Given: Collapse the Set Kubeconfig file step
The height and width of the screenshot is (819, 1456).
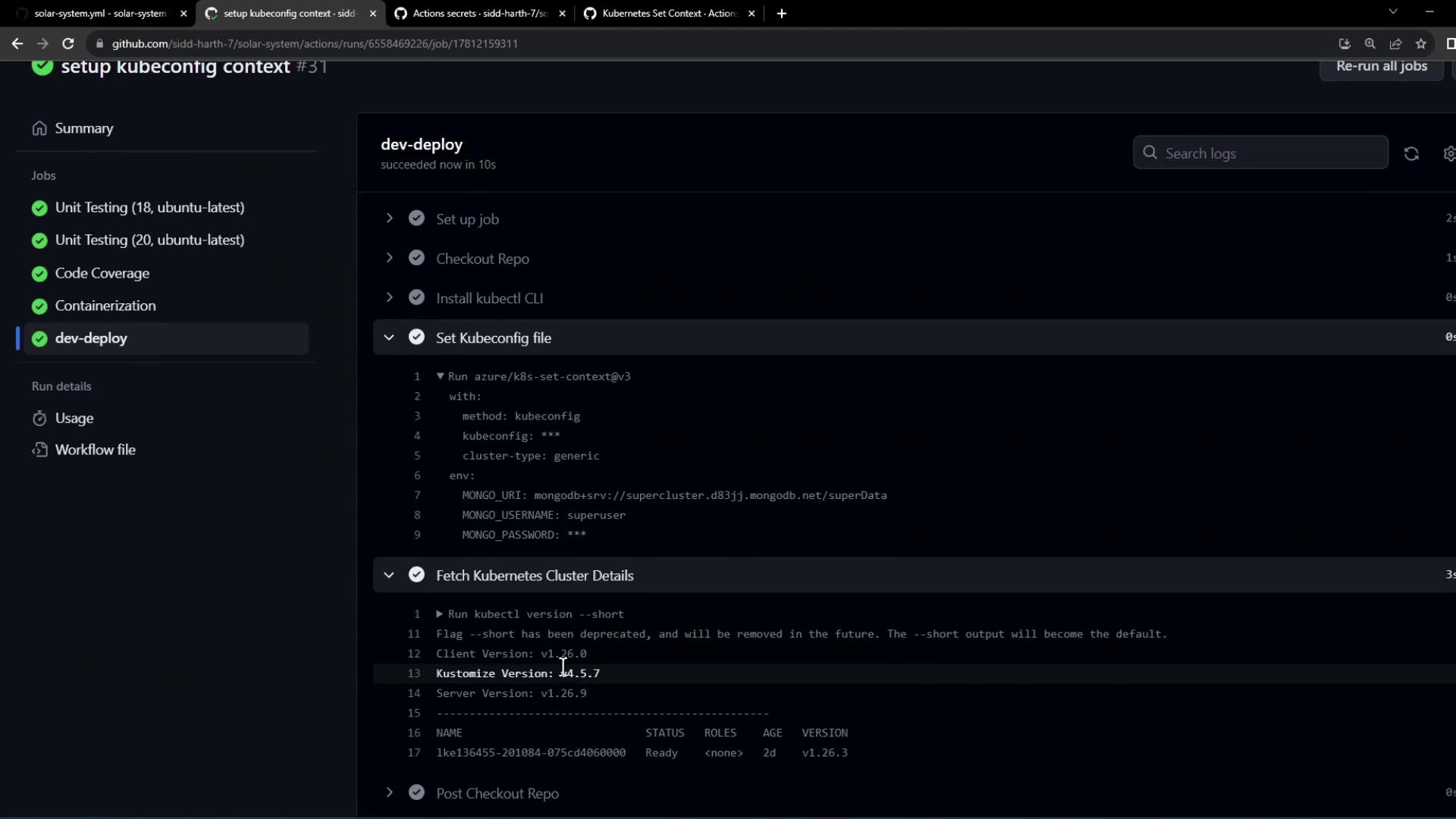Looking at the screenshot, I should coord(389,337).
